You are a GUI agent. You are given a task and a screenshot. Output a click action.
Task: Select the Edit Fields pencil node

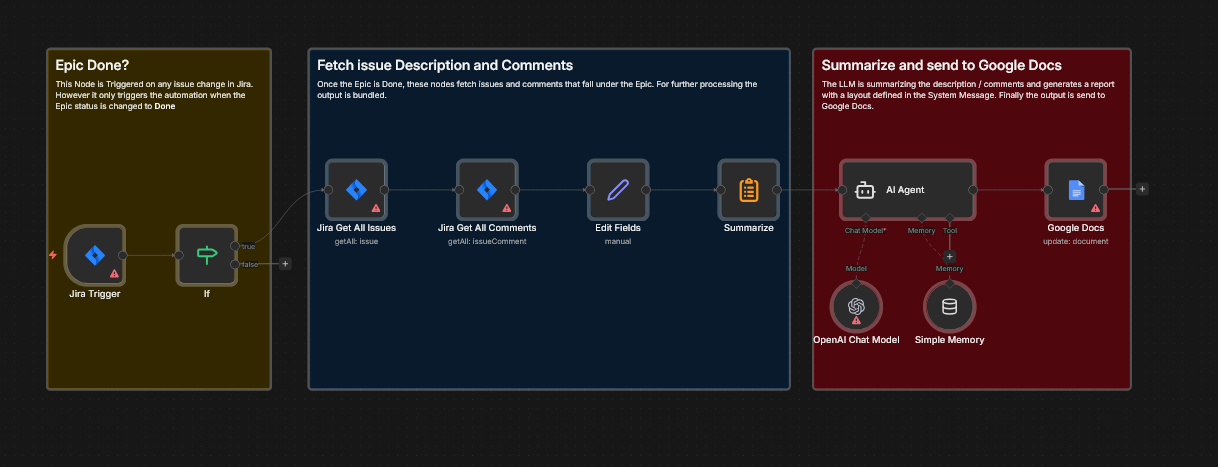(x=618, y=189)
